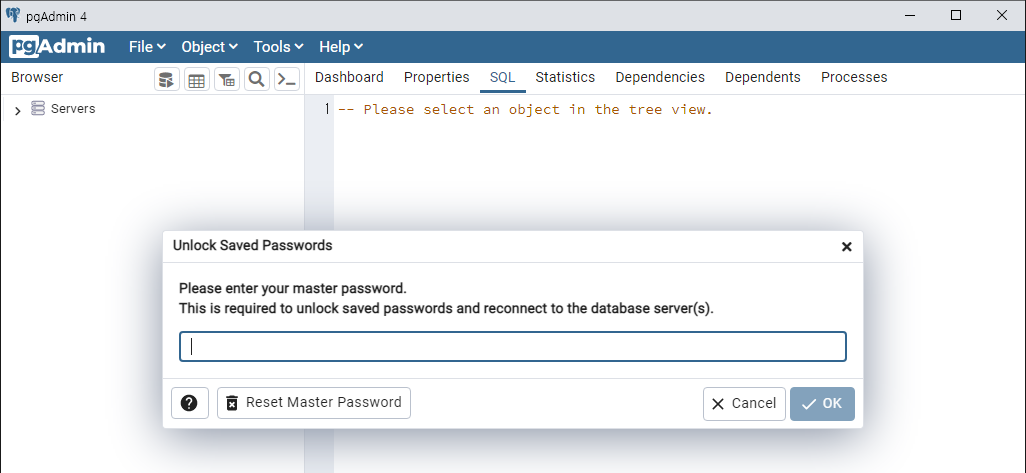Click the pgAdmin logo in header
This screenshot has height=473, width=1026.
point(57,47)
